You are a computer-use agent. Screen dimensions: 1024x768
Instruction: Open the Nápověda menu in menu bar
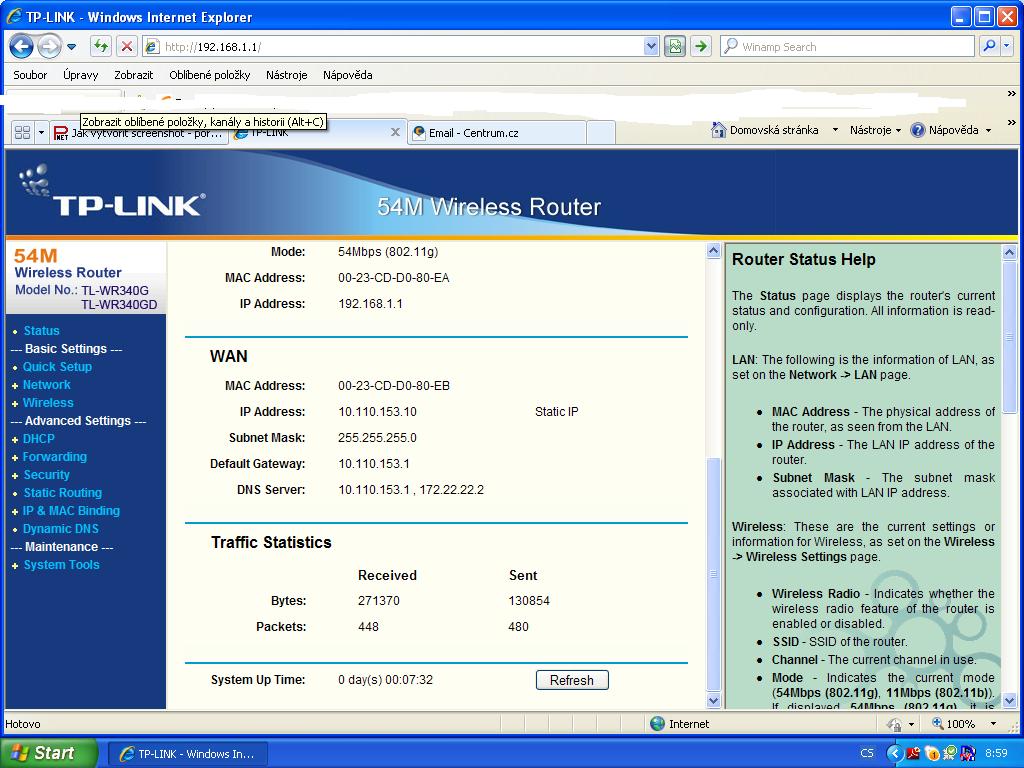coord(347,74)
